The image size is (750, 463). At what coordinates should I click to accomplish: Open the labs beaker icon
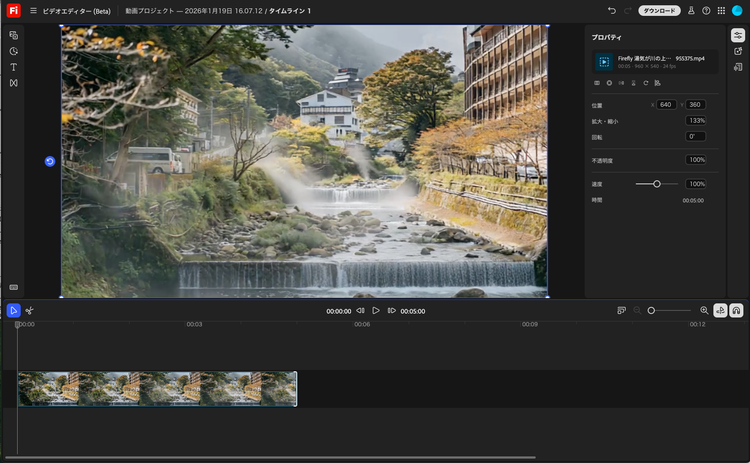tap(690, 10)
